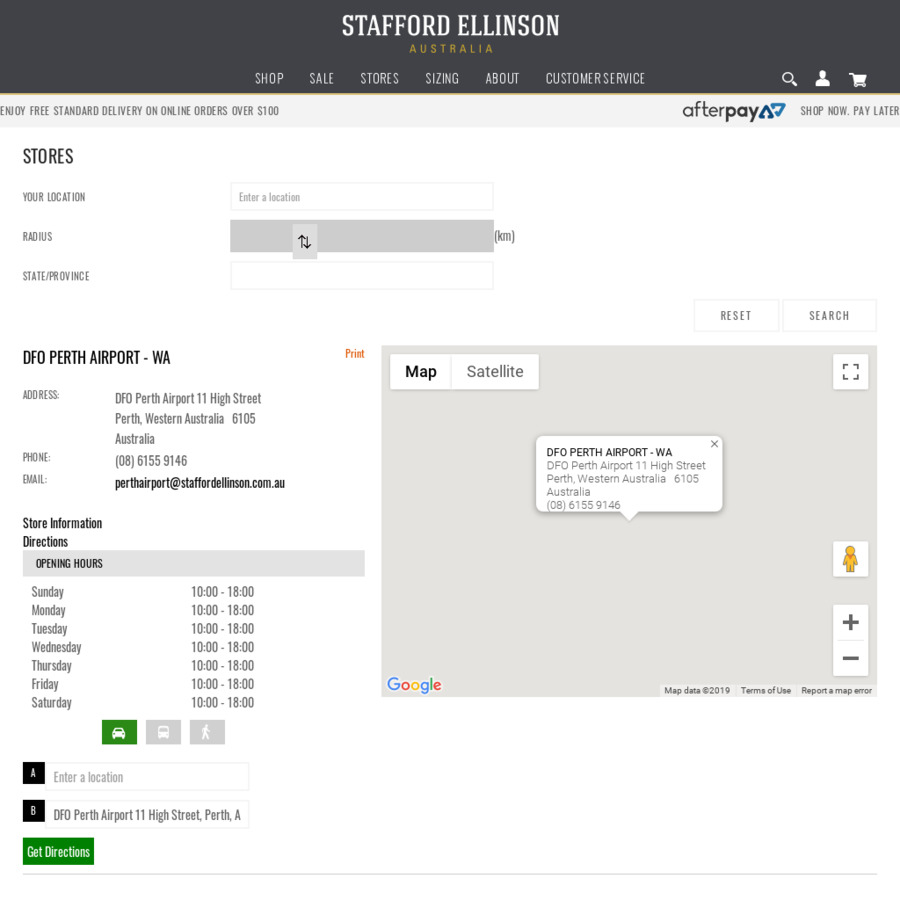Image resolution: width=900 pixels, height=900 pixels.
Task: Open the search magnifier icon in header
Action: [789, 79]
